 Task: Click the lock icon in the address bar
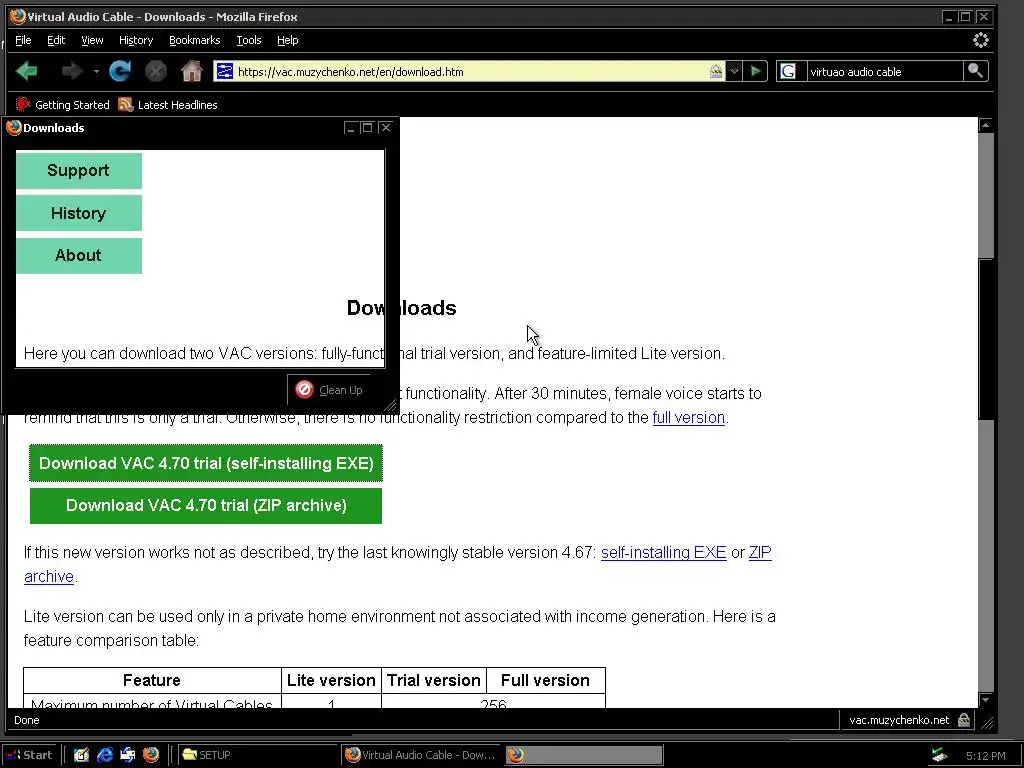pyautogui.click(x=716, y=71)
